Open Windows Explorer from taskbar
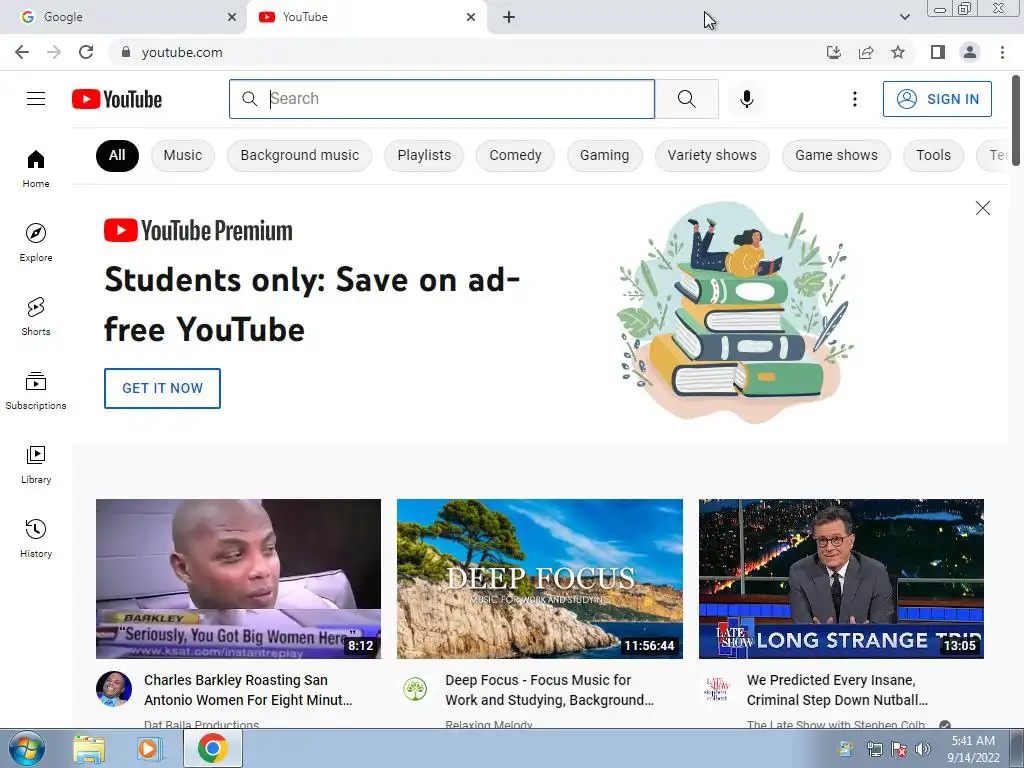 tap(89, 749)
